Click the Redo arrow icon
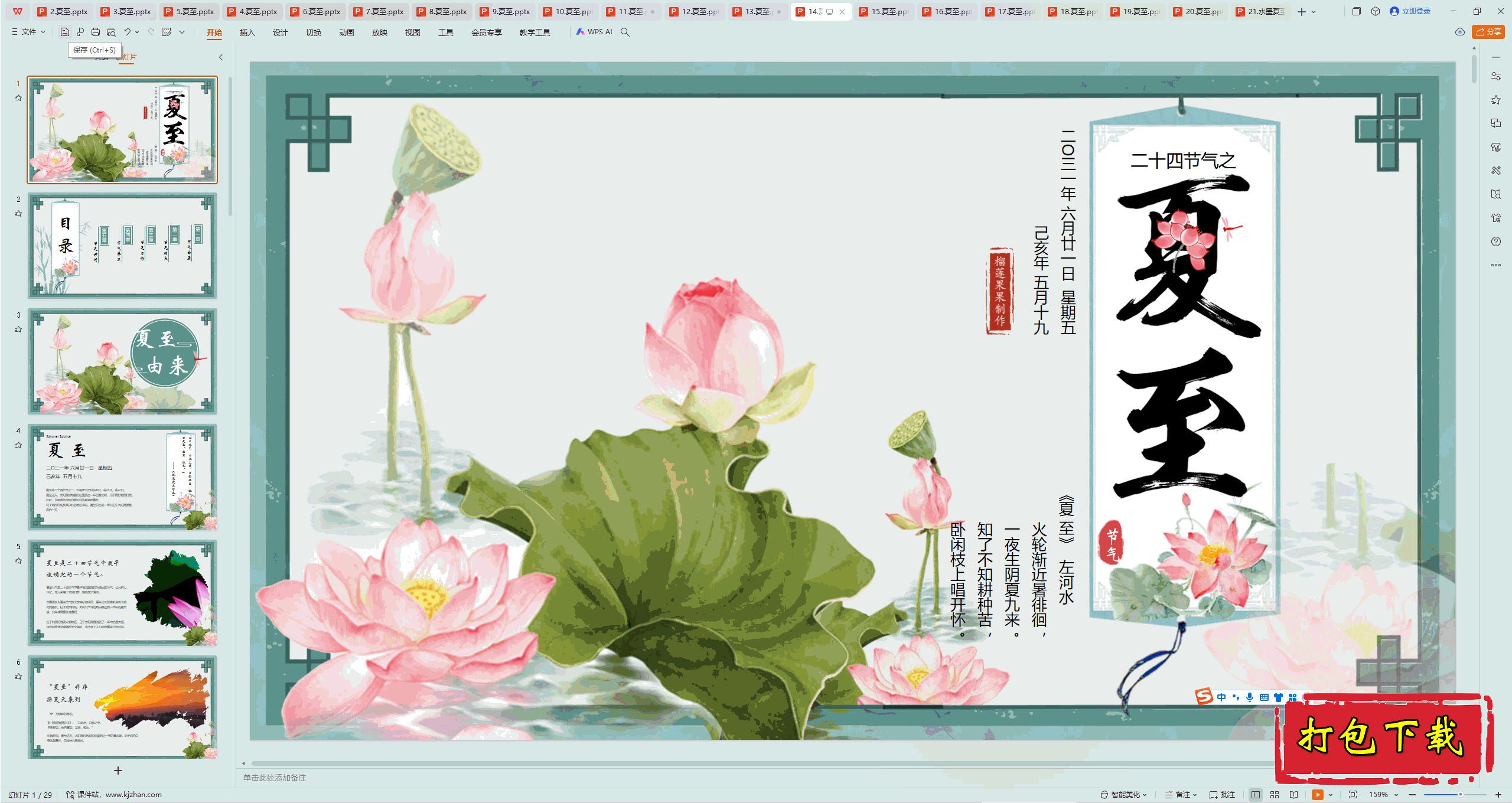This screenshot has height=803, width=1512. point(151,32)
